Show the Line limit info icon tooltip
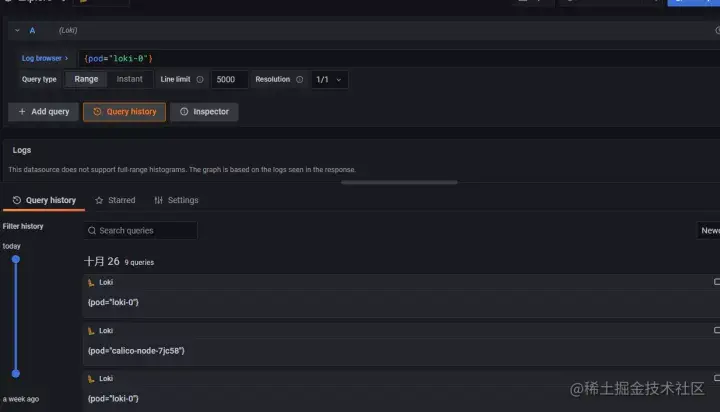720x412 pixels. [x=200, y=79]
